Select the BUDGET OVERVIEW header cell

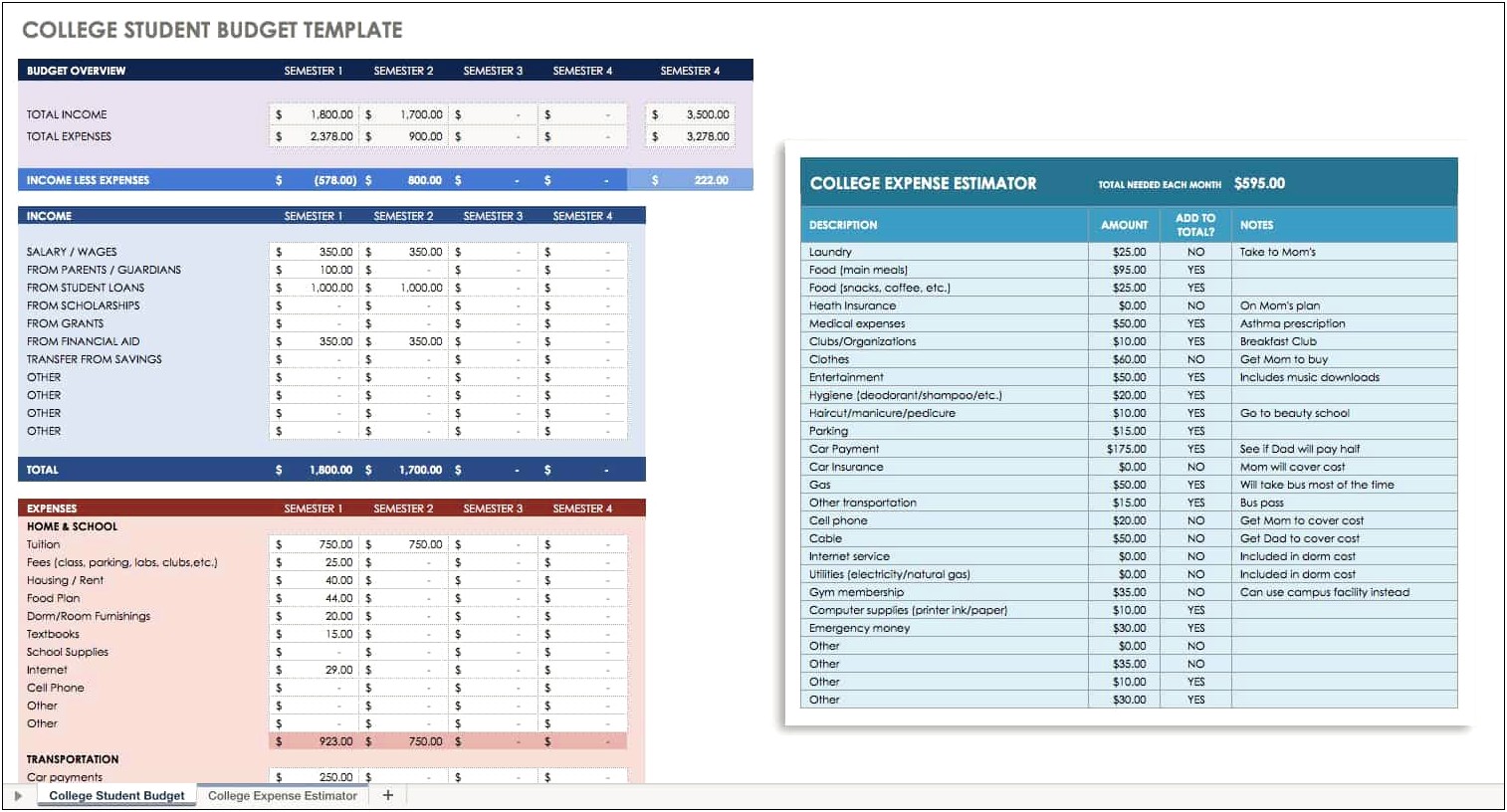coord(76,71)
